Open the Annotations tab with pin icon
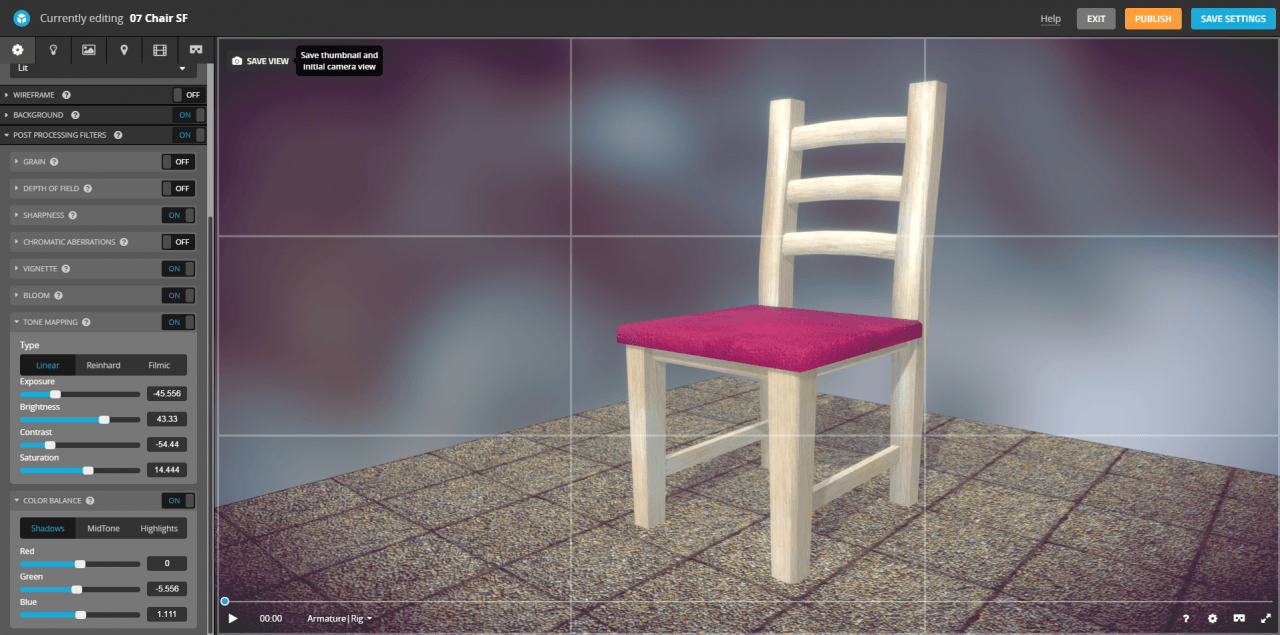This screenshot has width=1280, height=635. pyautogui.click(x=124, y=49)
